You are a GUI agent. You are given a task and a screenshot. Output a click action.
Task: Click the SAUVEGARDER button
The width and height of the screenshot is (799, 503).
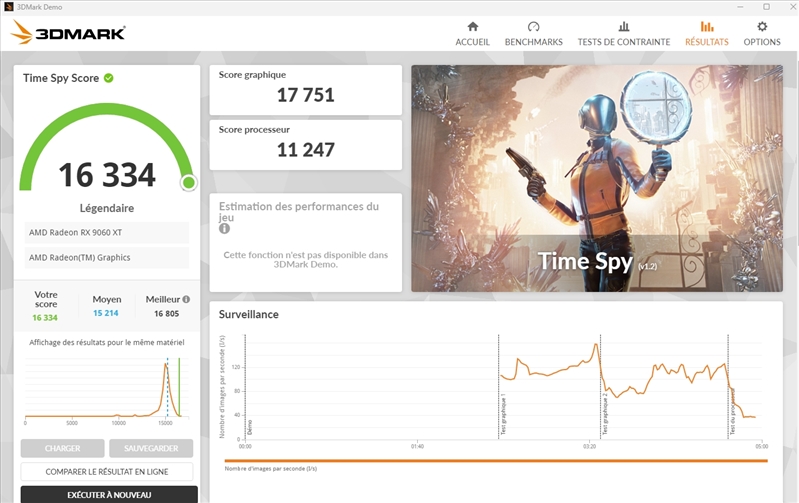(151, 448)
